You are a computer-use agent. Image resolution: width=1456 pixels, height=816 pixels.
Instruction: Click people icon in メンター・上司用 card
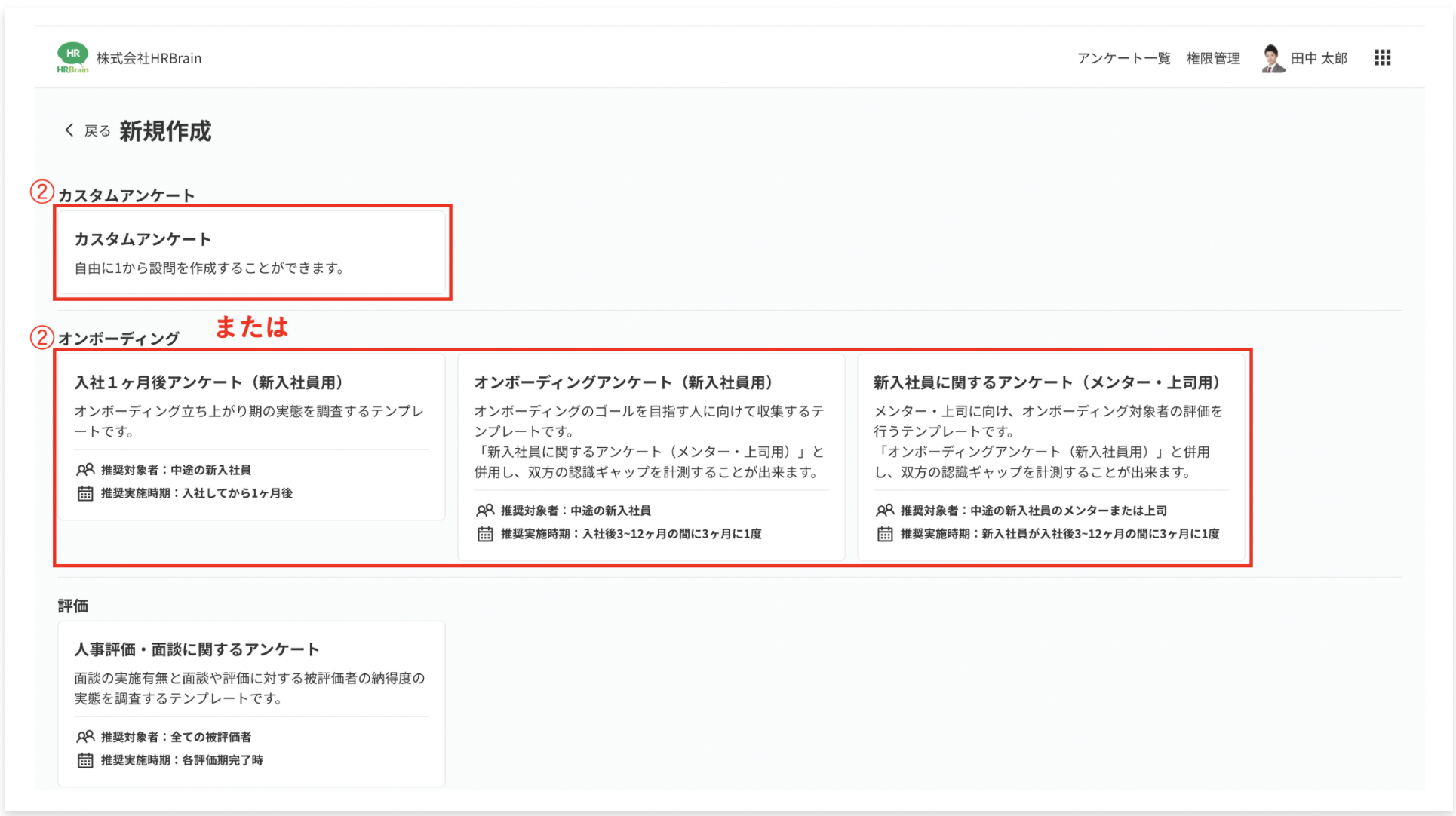tap(885, 511)
